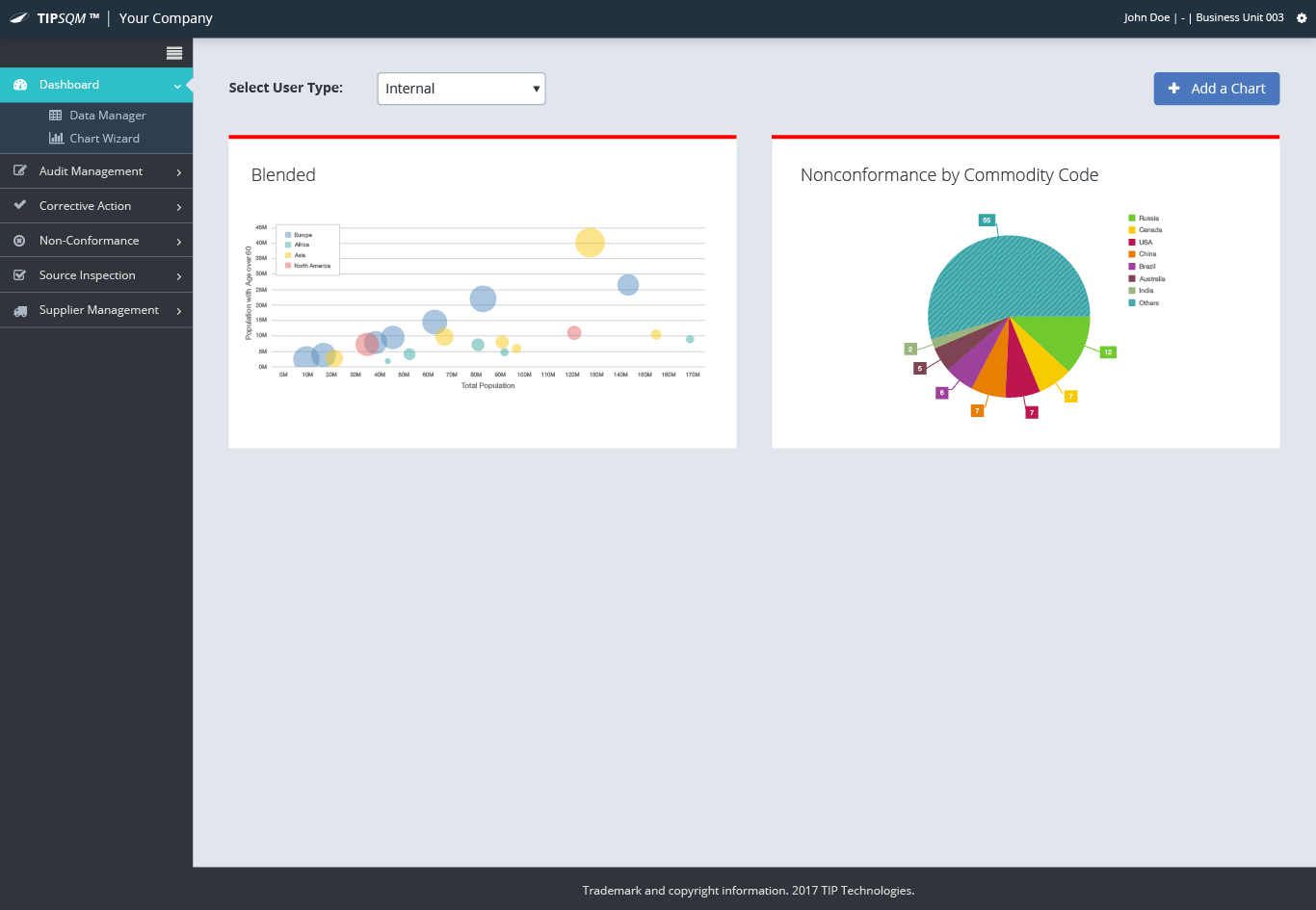Expand the Corrective Action chevron
This screenshot has width=1316, height=910.
pos(179,207)
